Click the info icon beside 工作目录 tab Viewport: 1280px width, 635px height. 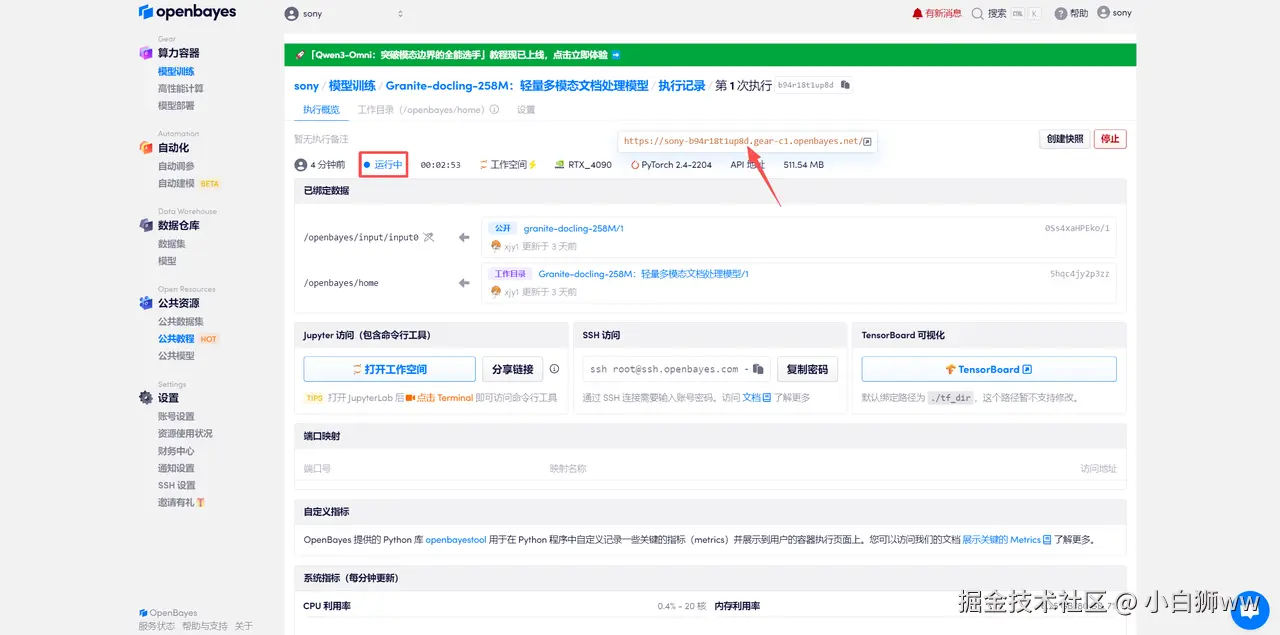pos(494,110)
